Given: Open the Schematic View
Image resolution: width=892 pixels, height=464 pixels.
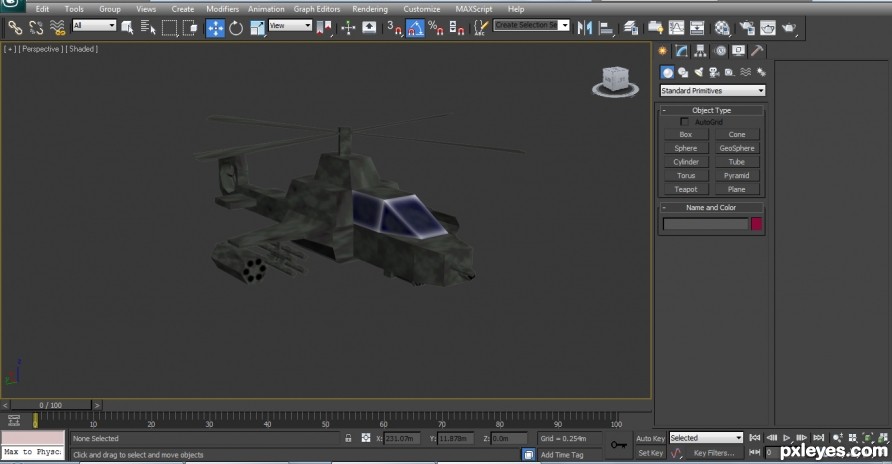Looking at the screenshot, I should 697,27.
